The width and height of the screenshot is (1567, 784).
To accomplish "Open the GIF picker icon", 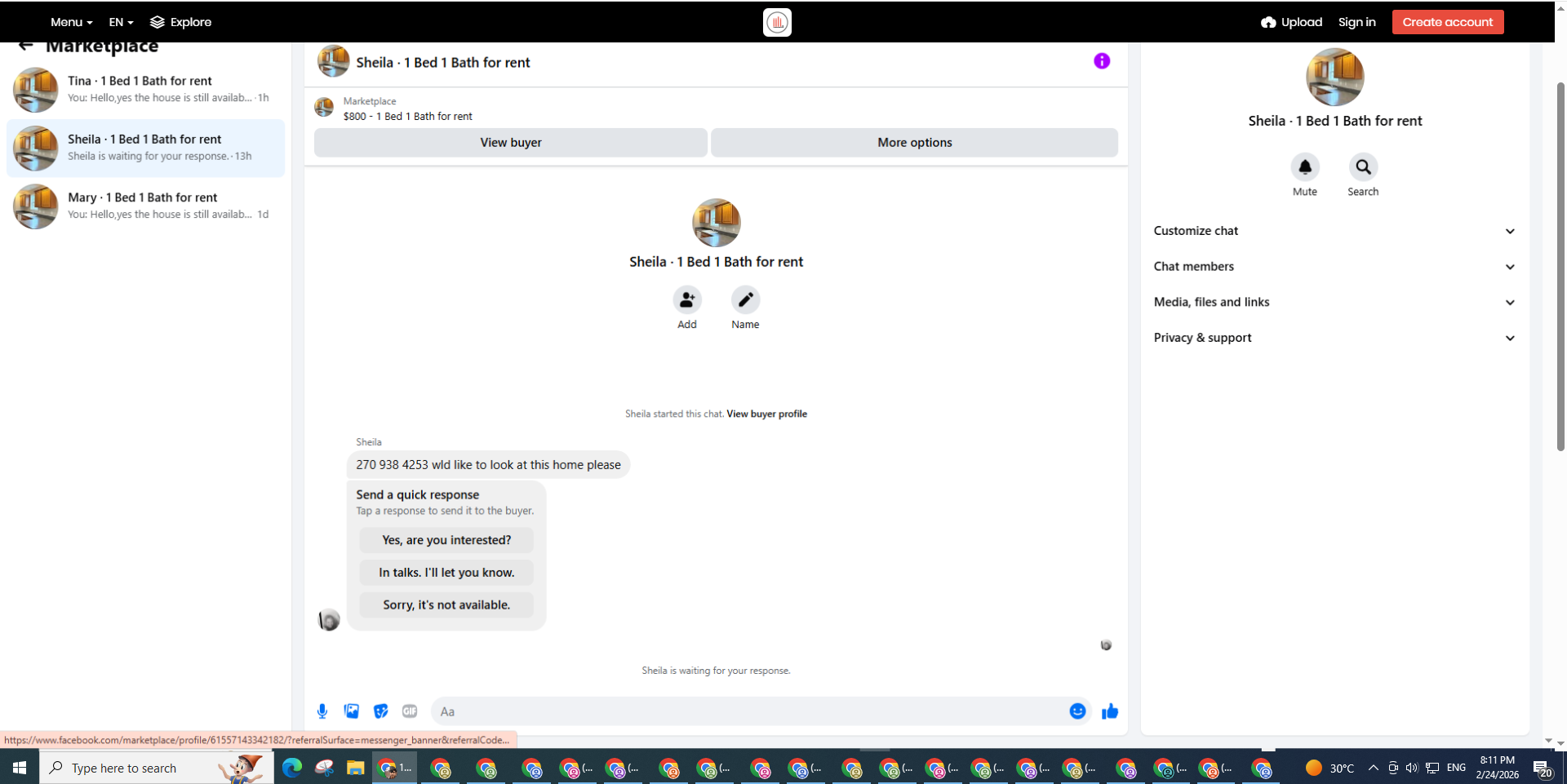I will pos(410,711).
